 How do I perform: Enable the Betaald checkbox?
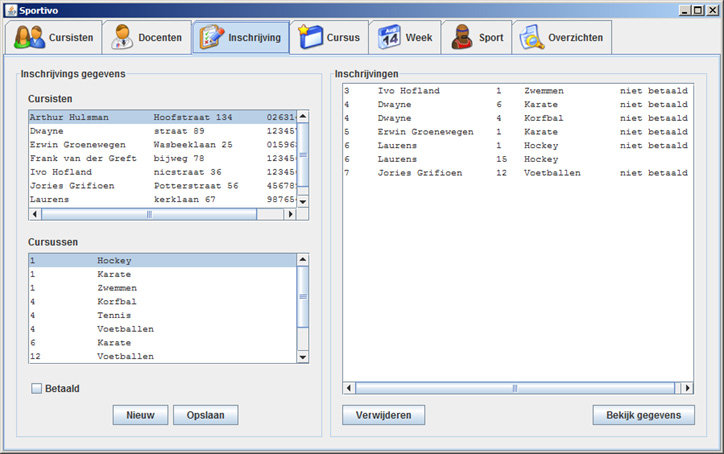(x=37, y=389)
